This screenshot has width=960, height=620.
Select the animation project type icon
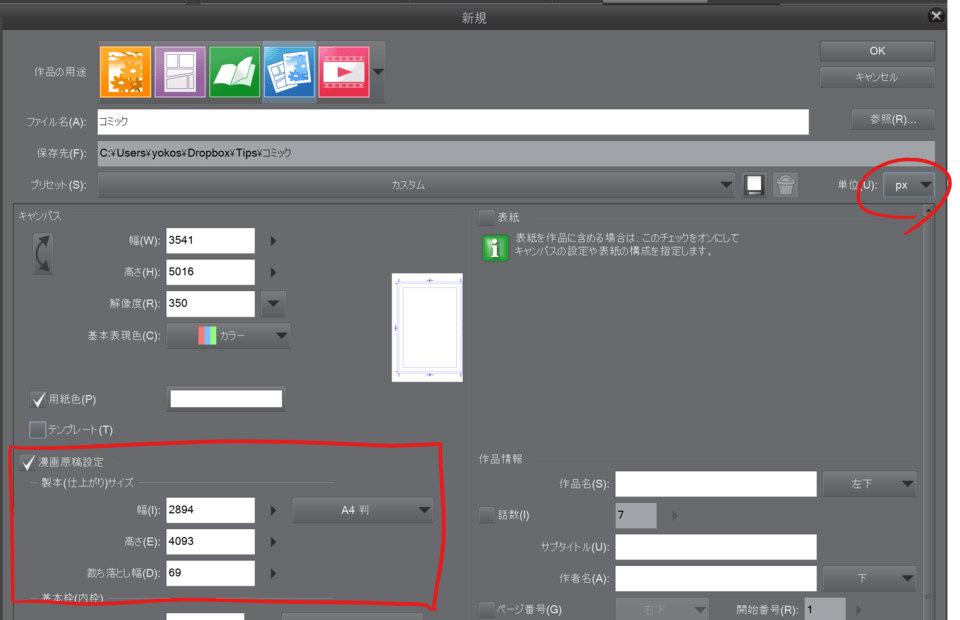pos(344,71)
